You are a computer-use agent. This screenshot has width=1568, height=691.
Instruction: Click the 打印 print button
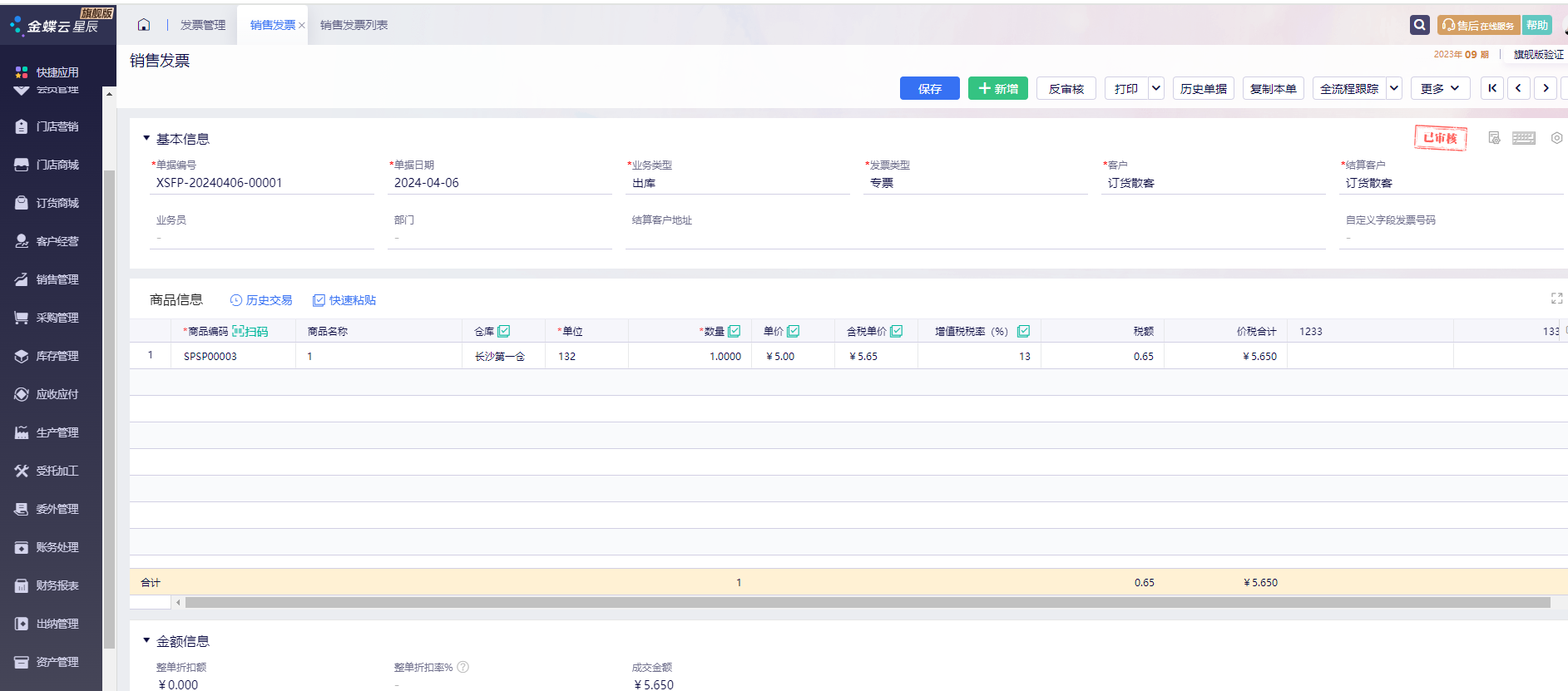1126,88
